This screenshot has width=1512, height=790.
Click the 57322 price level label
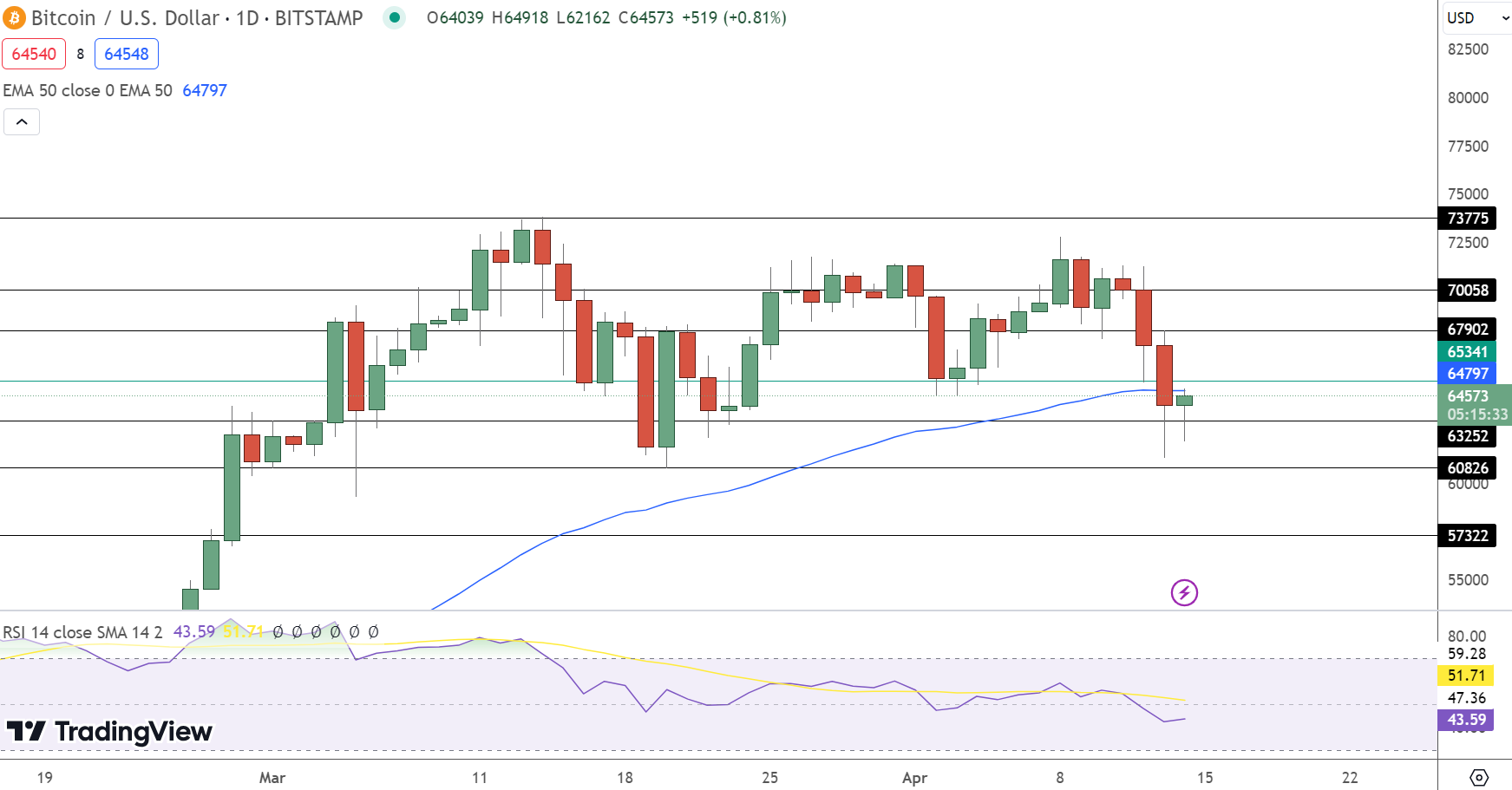click(1467, 536)
